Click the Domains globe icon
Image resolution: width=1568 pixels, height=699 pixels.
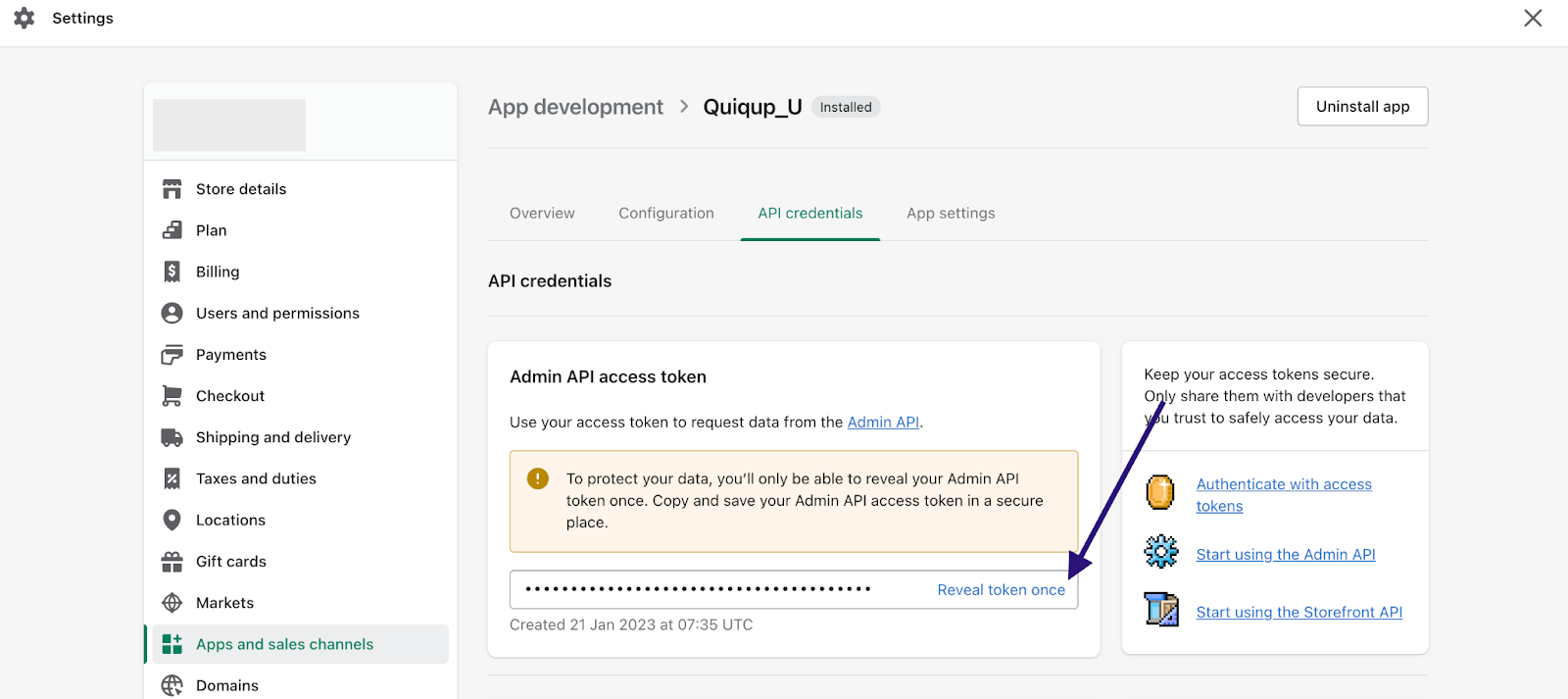[x=172, y=685]
